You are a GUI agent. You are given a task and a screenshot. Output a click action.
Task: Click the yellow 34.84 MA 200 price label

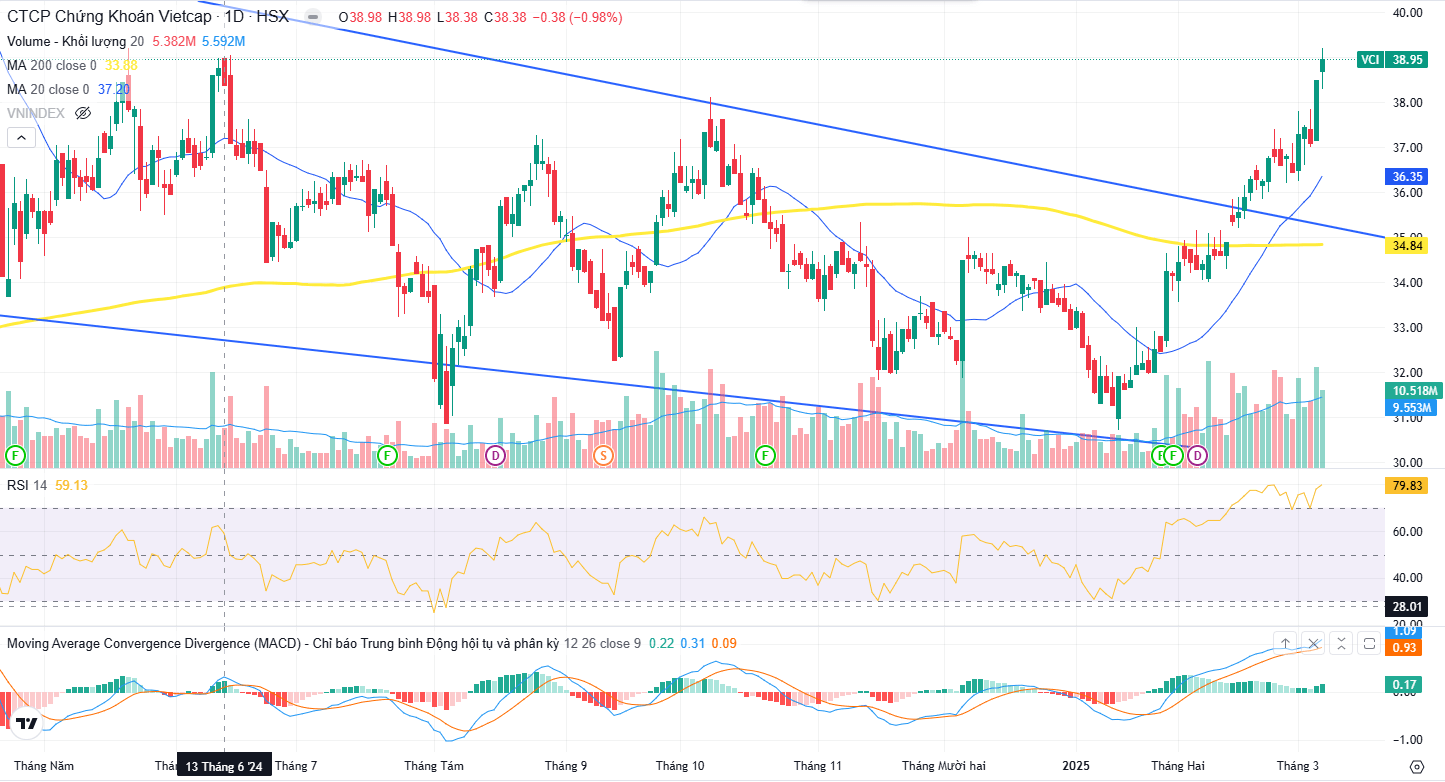[1407, 245]
